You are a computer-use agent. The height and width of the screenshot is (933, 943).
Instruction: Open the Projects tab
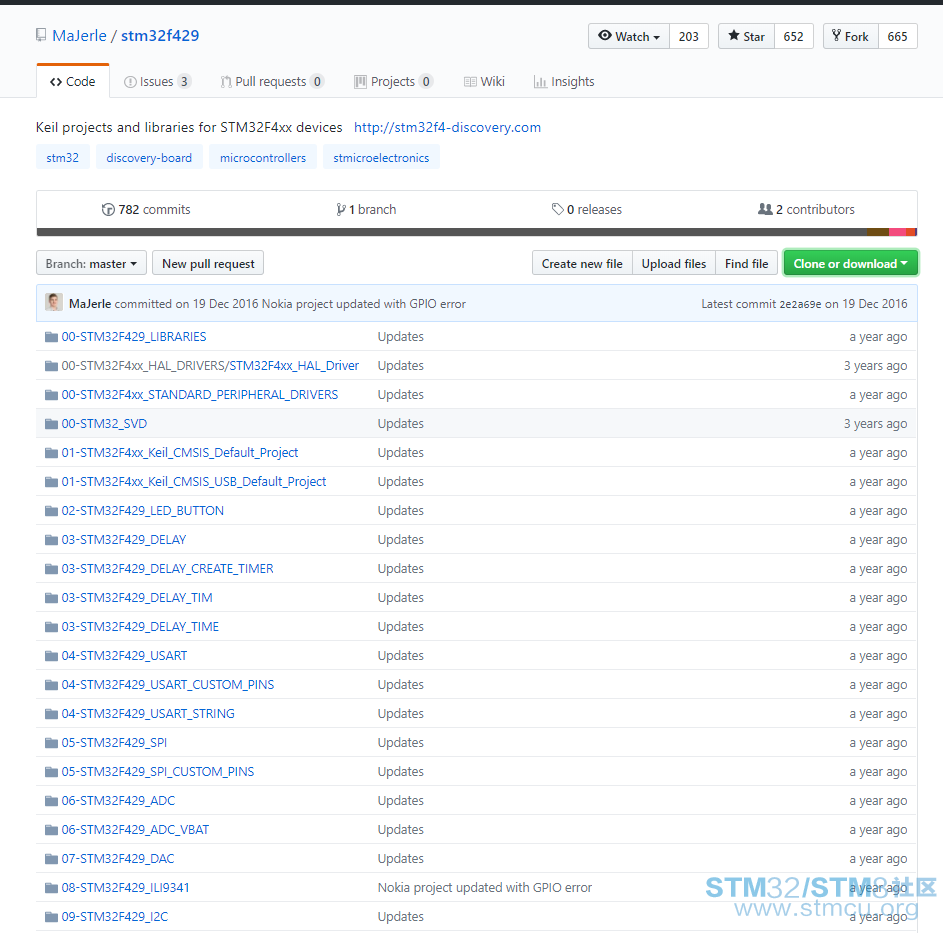point(393,81)
